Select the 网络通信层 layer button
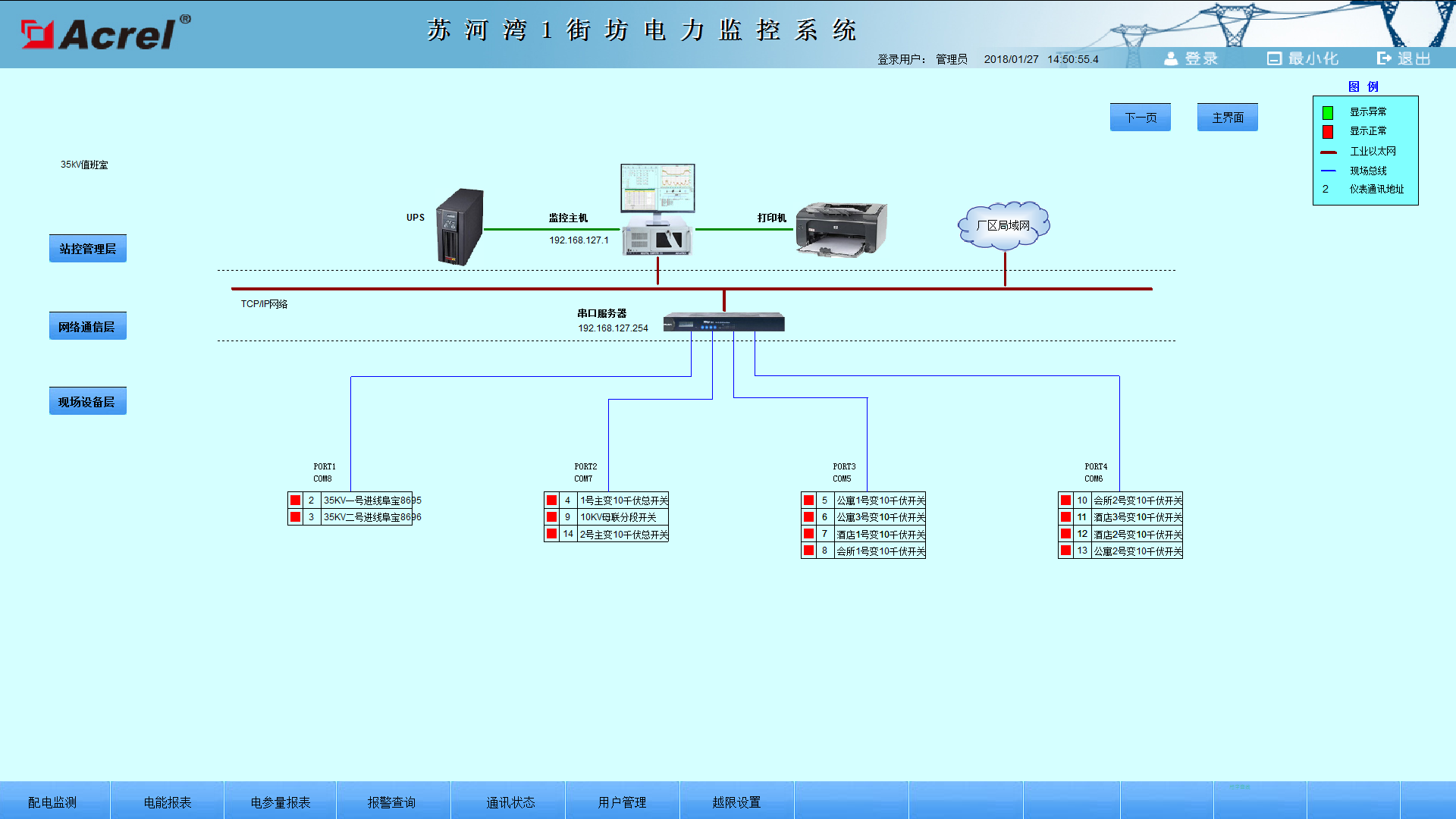Viewport: 1456px width, 819px height. [88, 327]
